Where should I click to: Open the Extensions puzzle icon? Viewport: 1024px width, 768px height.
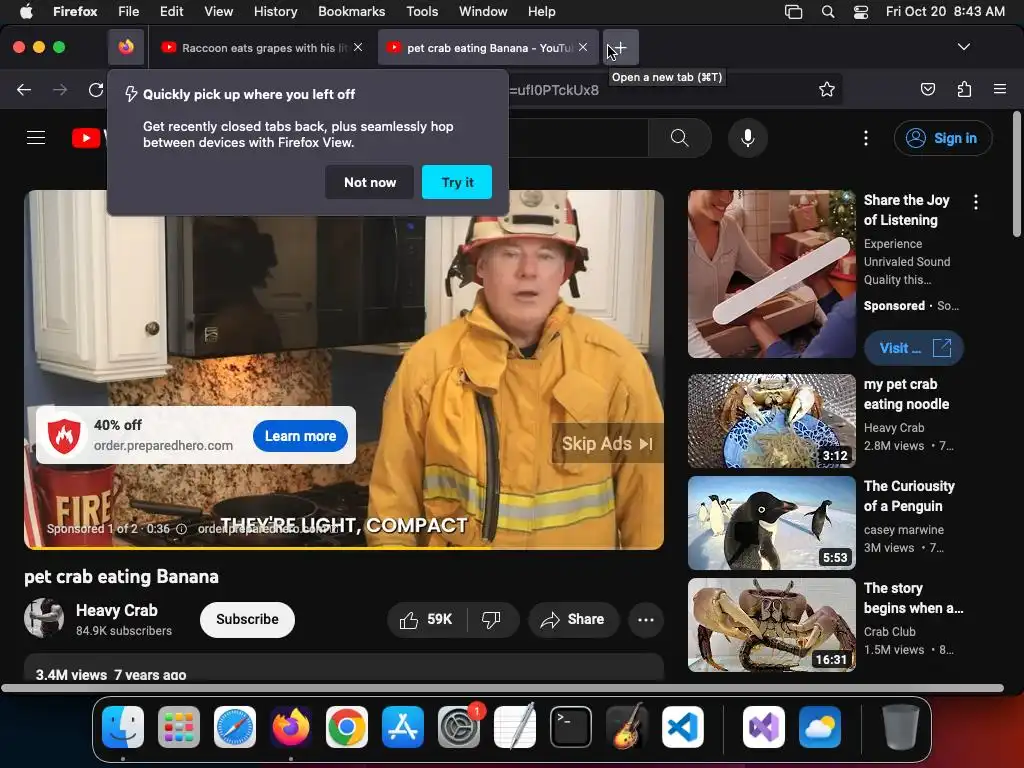[965, 89]
